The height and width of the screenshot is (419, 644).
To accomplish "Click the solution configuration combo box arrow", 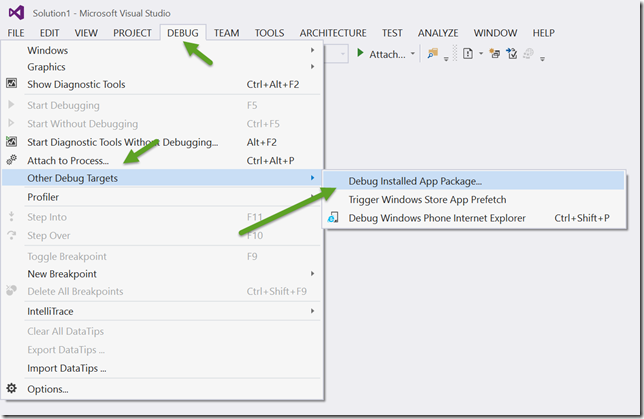I will [343, 54].
